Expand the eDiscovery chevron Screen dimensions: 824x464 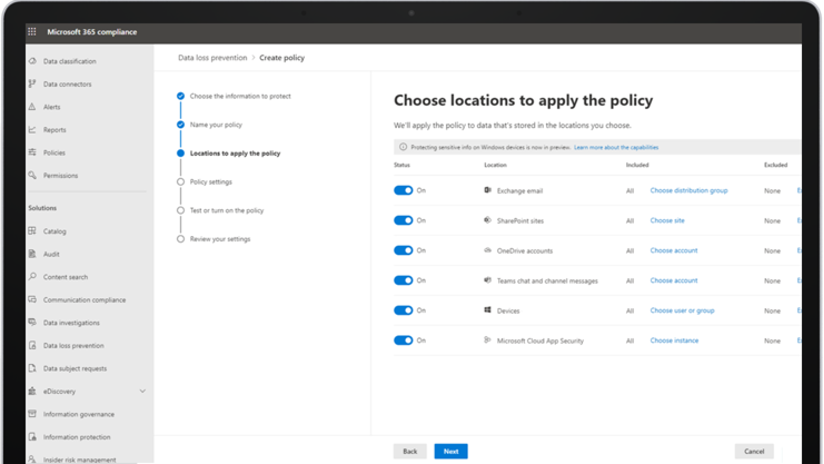142,391
